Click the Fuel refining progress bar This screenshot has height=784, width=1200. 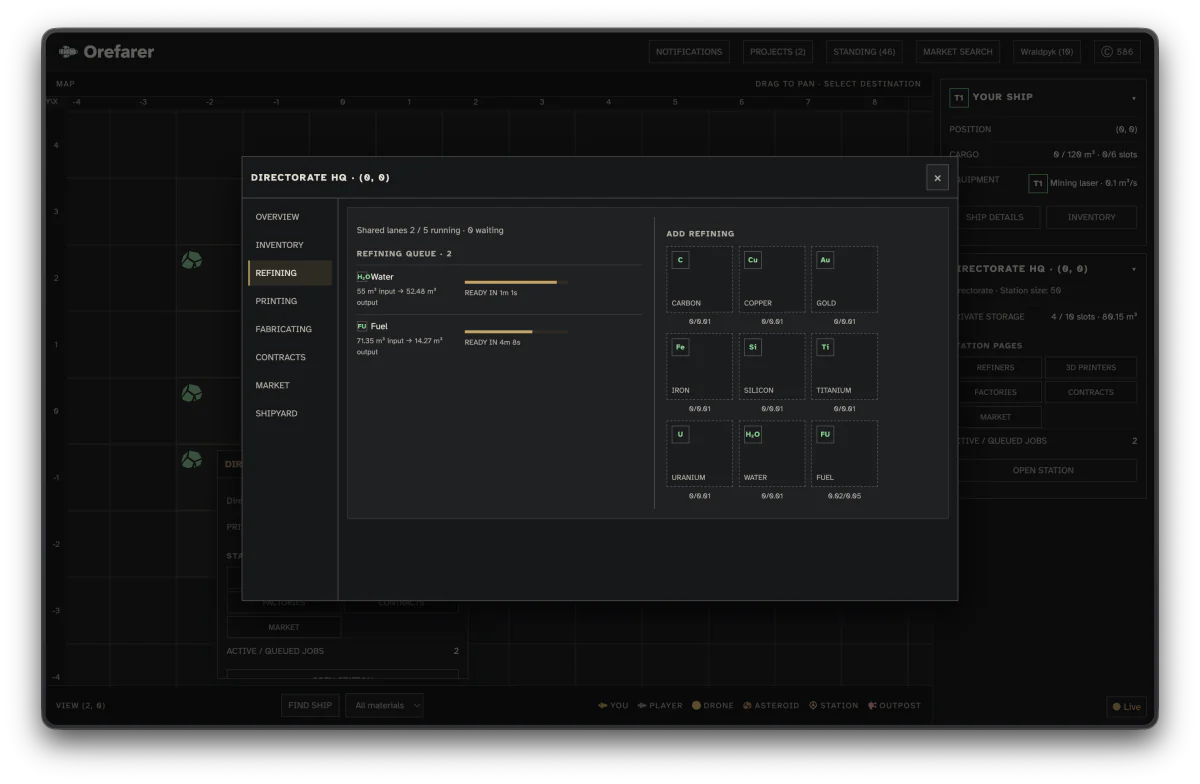(x=516, y=332)
